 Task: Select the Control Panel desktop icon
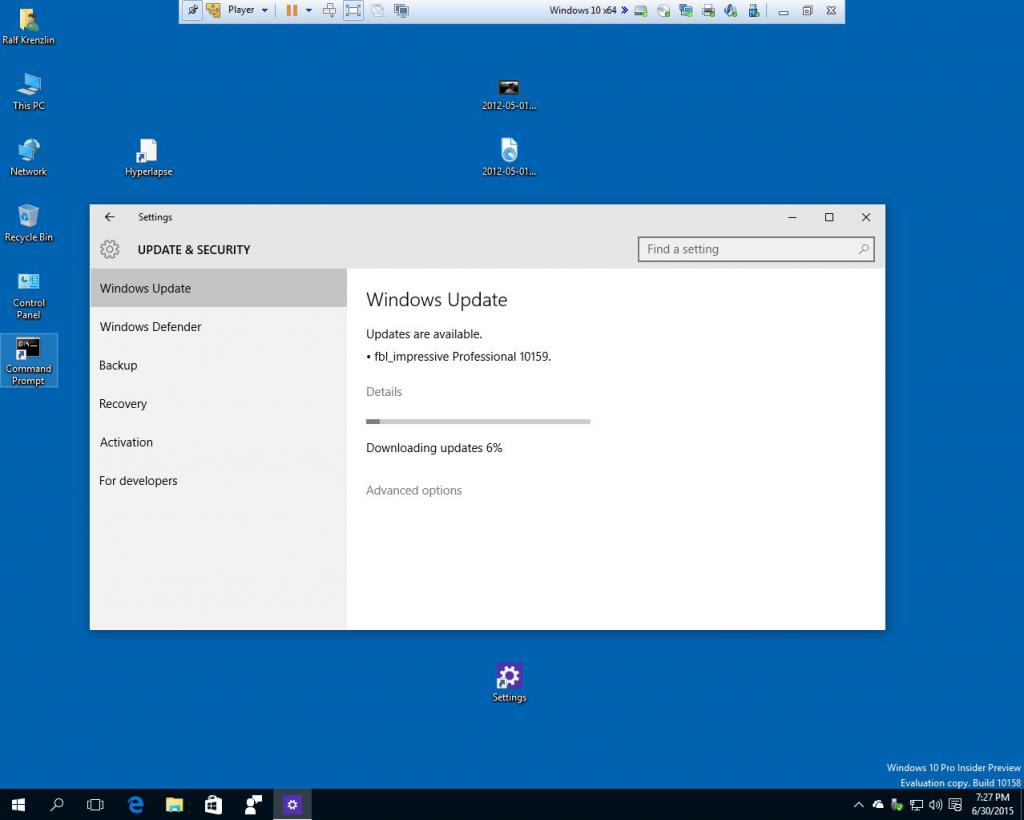tap(29, 295)
